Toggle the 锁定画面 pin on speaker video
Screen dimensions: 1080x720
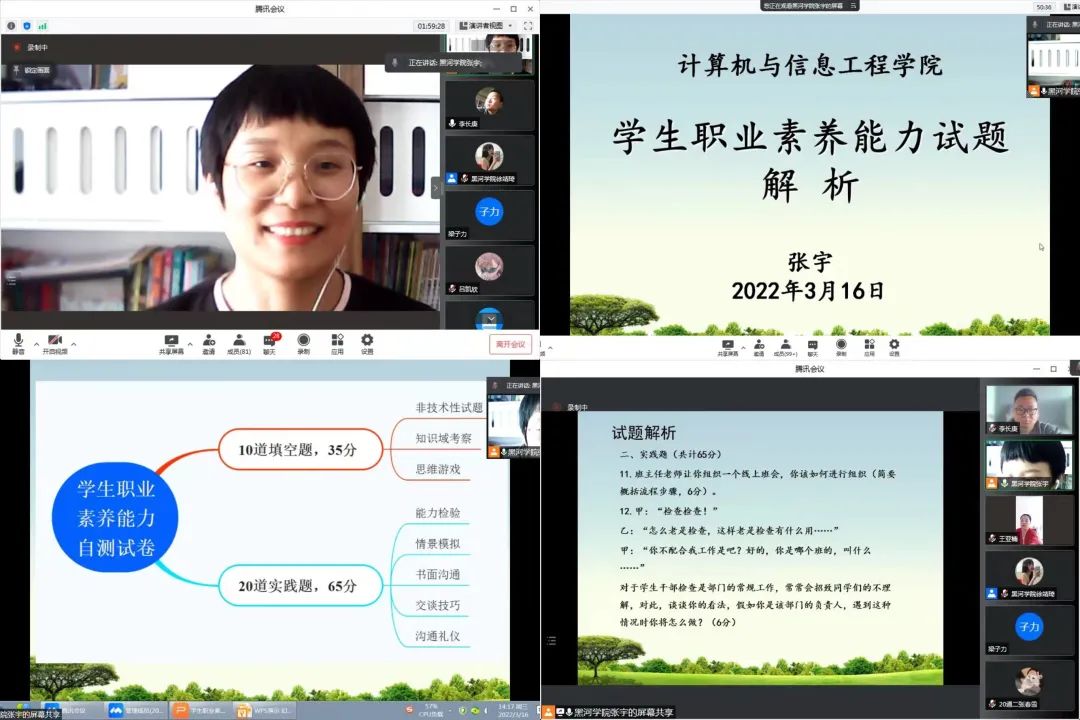pos(30,70)
